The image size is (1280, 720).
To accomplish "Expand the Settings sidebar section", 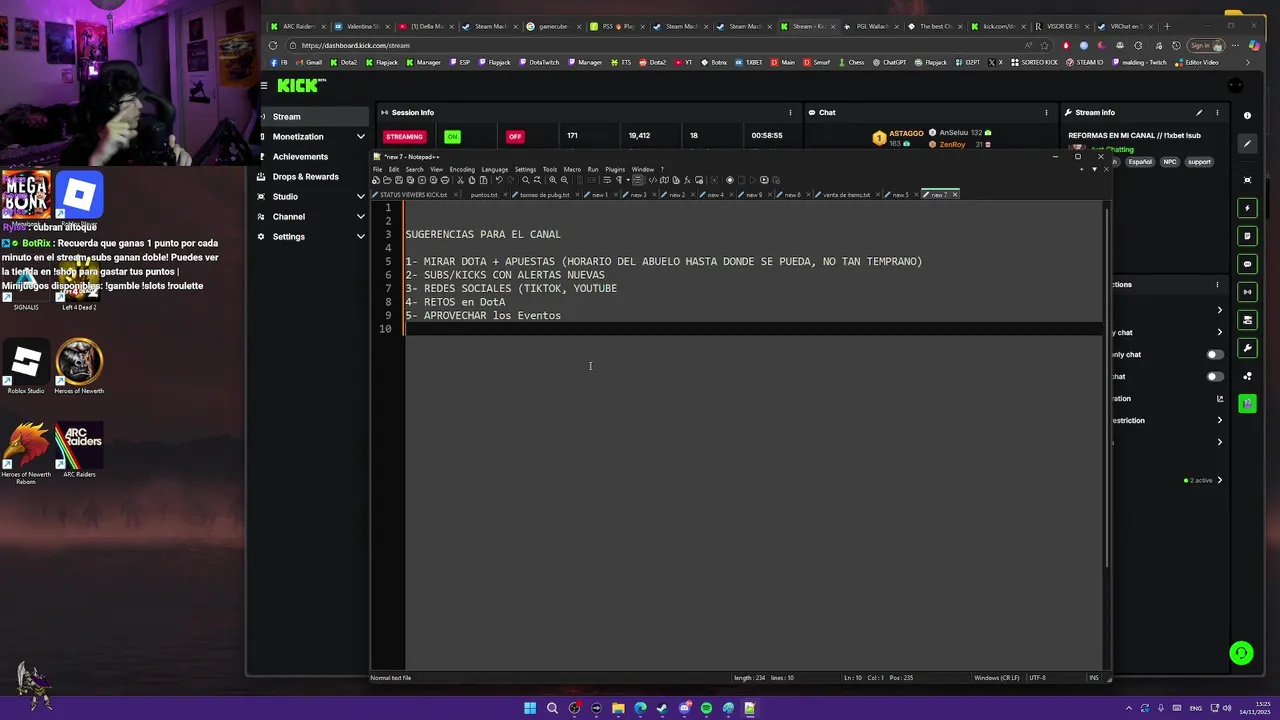I will 361,236.
